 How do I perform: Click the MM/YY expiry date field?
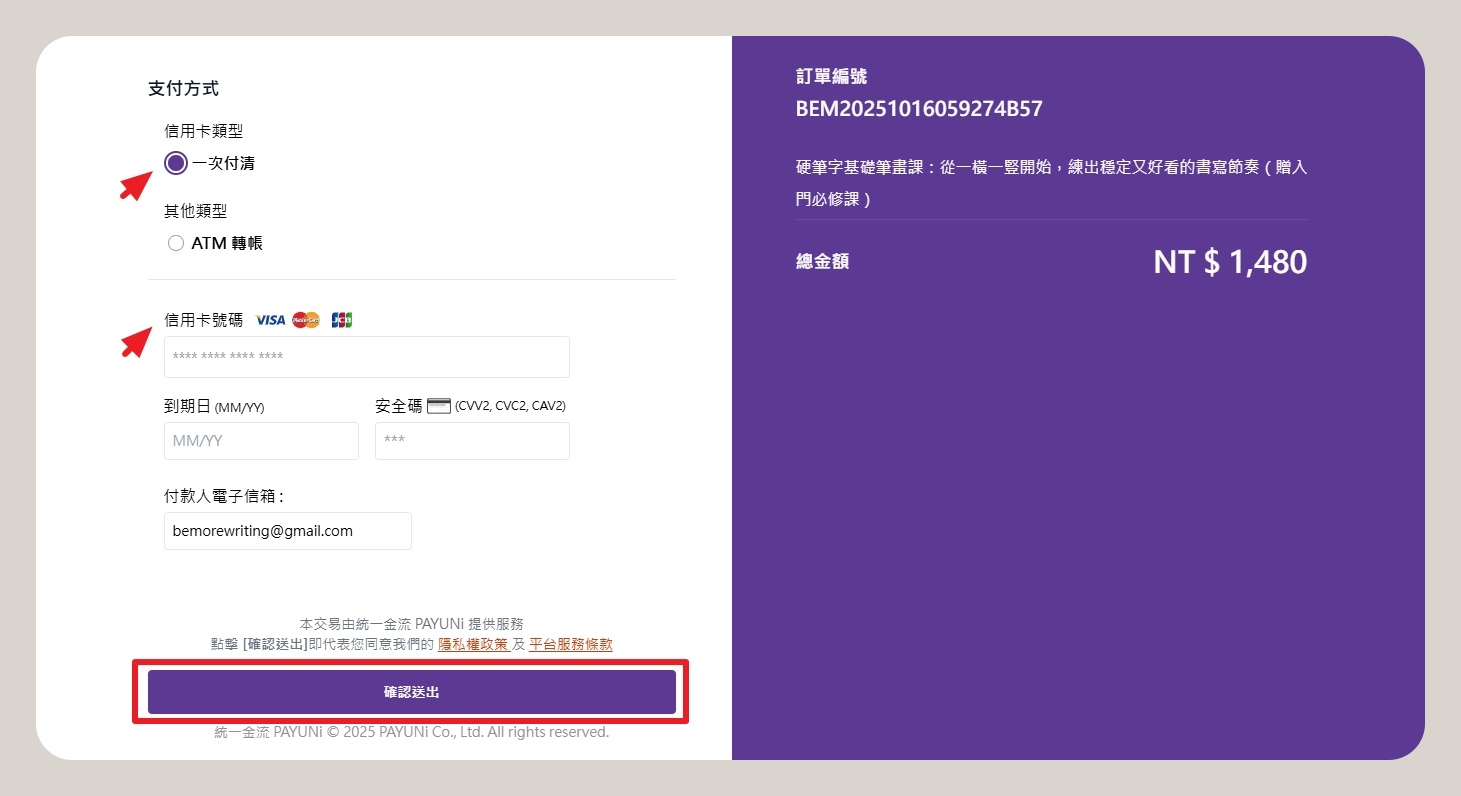click(x=261, y=440)
